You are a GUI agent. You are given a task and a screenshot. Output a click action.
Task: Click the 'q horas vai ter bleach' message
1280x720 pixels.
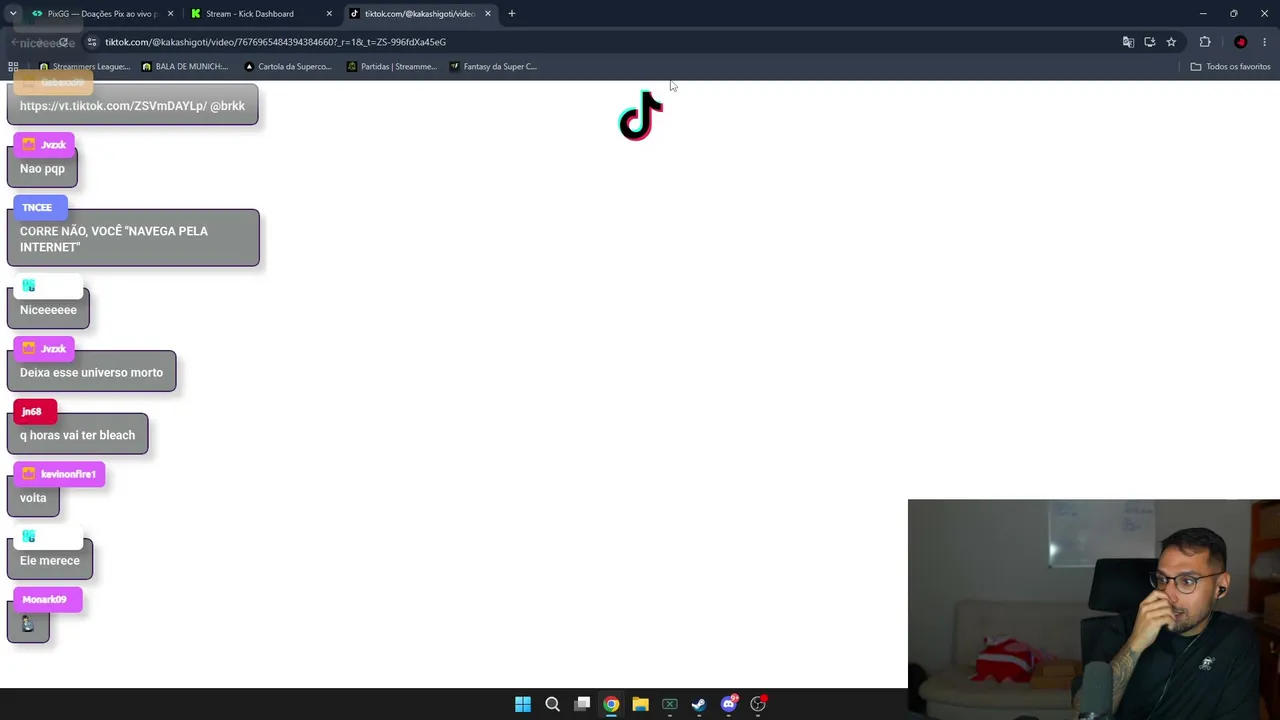(77, 435)
